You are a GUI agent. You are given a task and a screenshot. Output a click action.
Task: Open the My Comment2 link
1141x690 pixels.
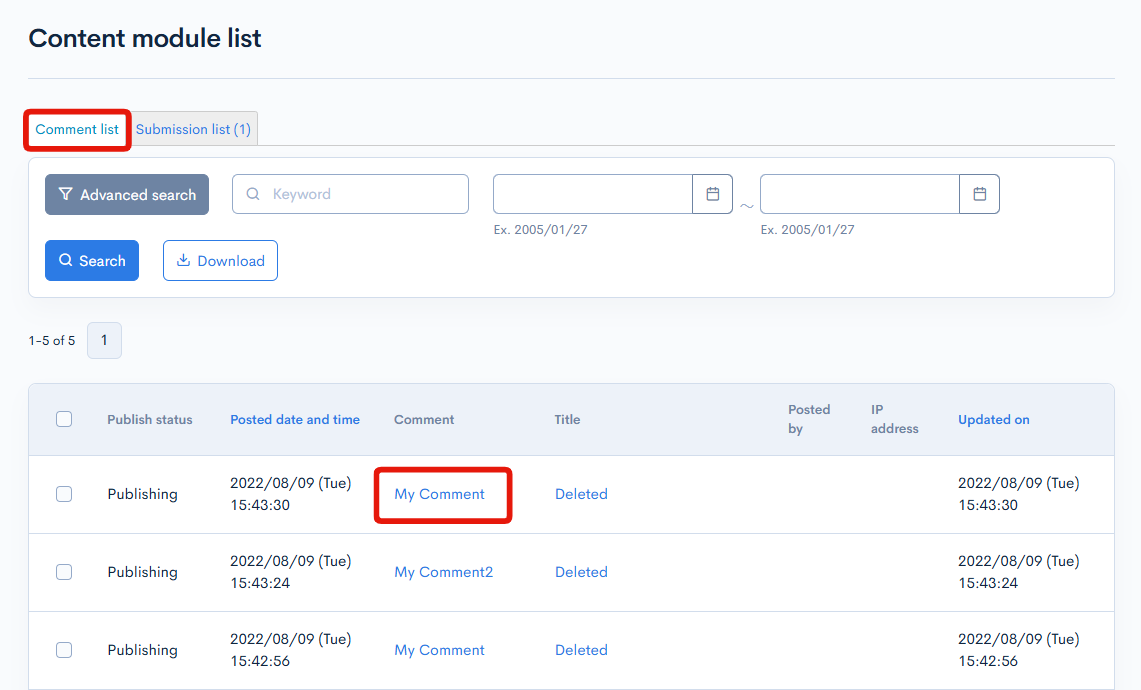tap(443, 572)
